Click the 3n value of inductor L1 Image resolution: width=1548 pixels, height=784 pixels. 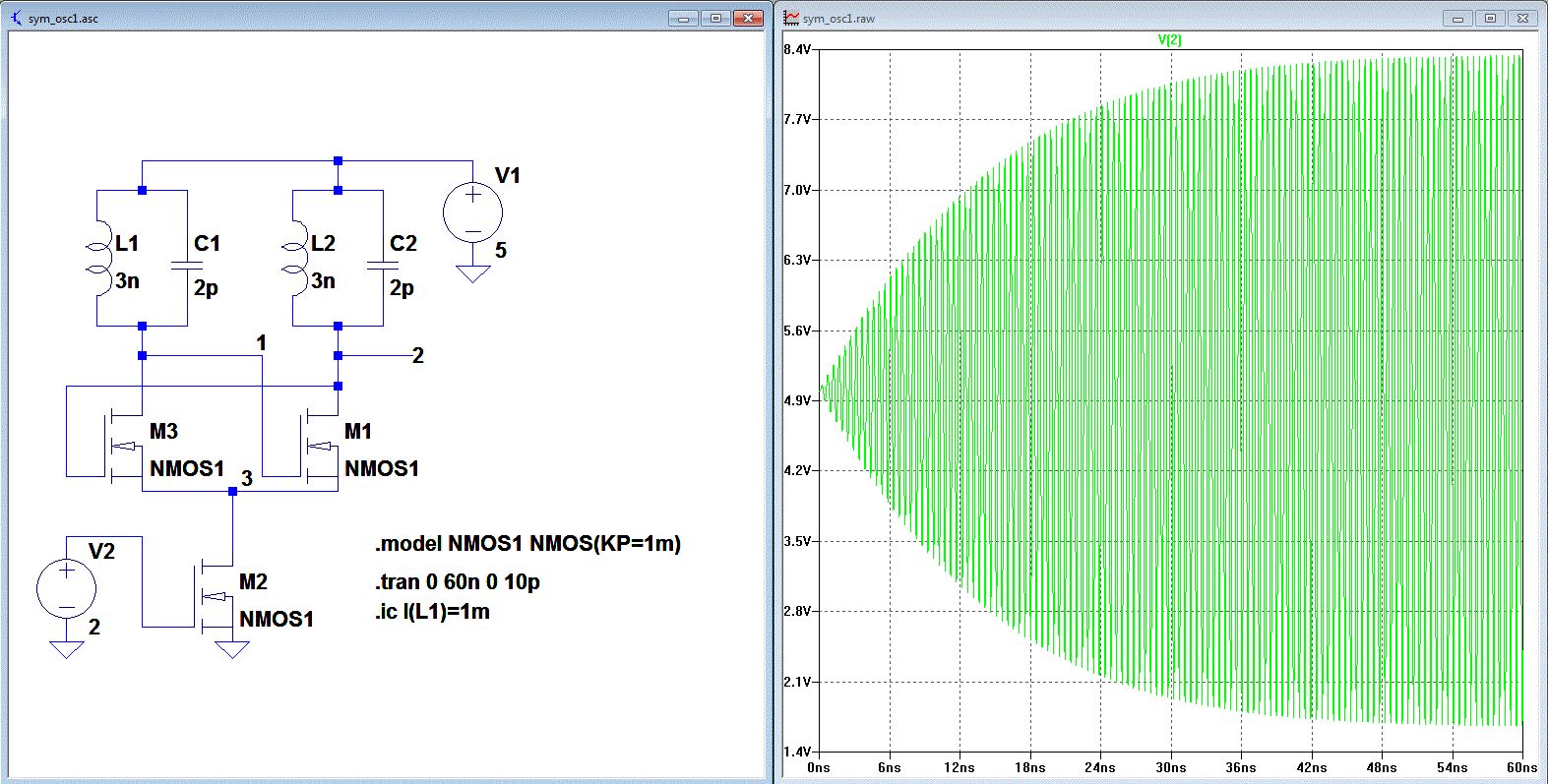tap(128, 281)
